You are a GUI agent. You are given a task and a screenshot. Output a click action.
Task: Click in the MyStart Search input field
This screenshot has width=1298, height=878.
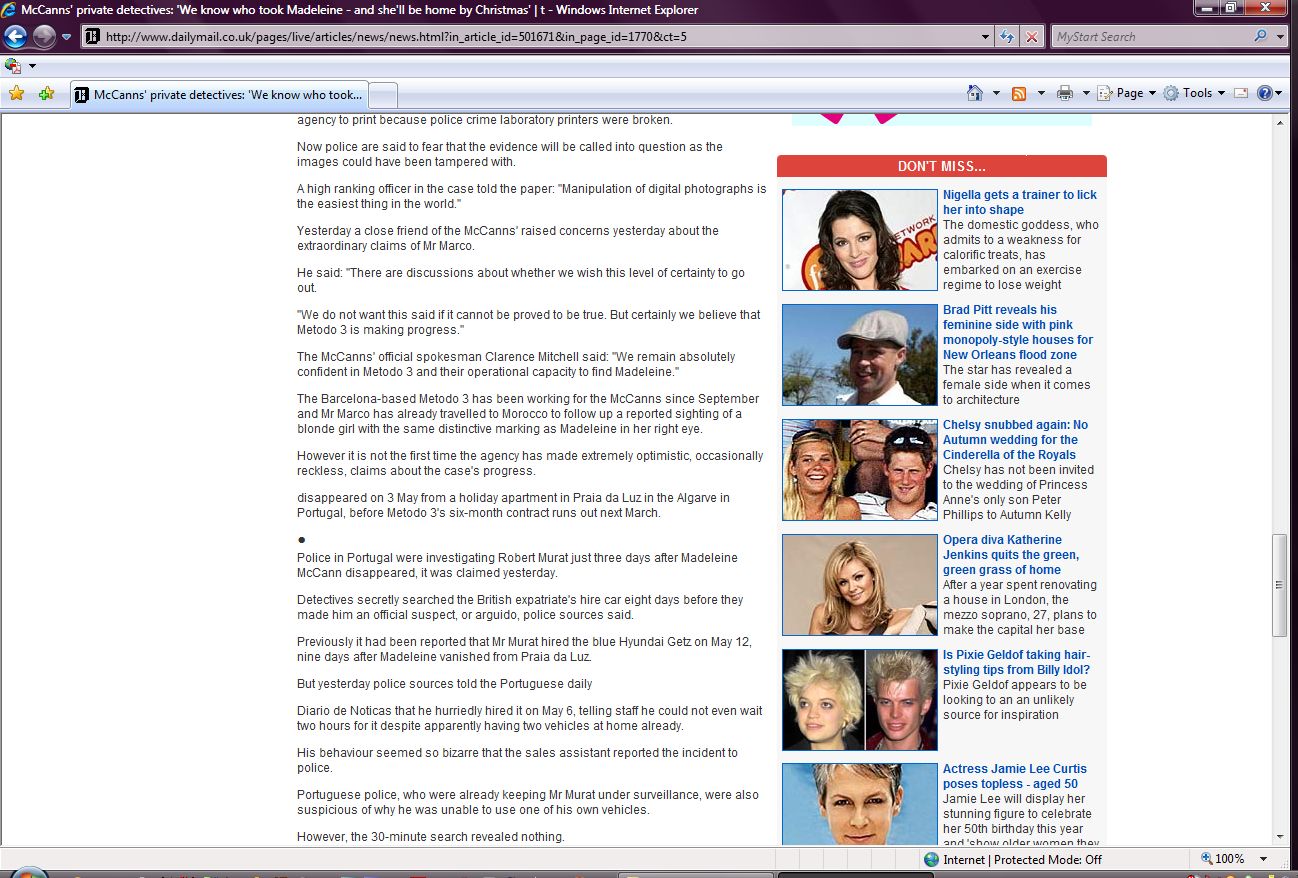point(1148,37)
